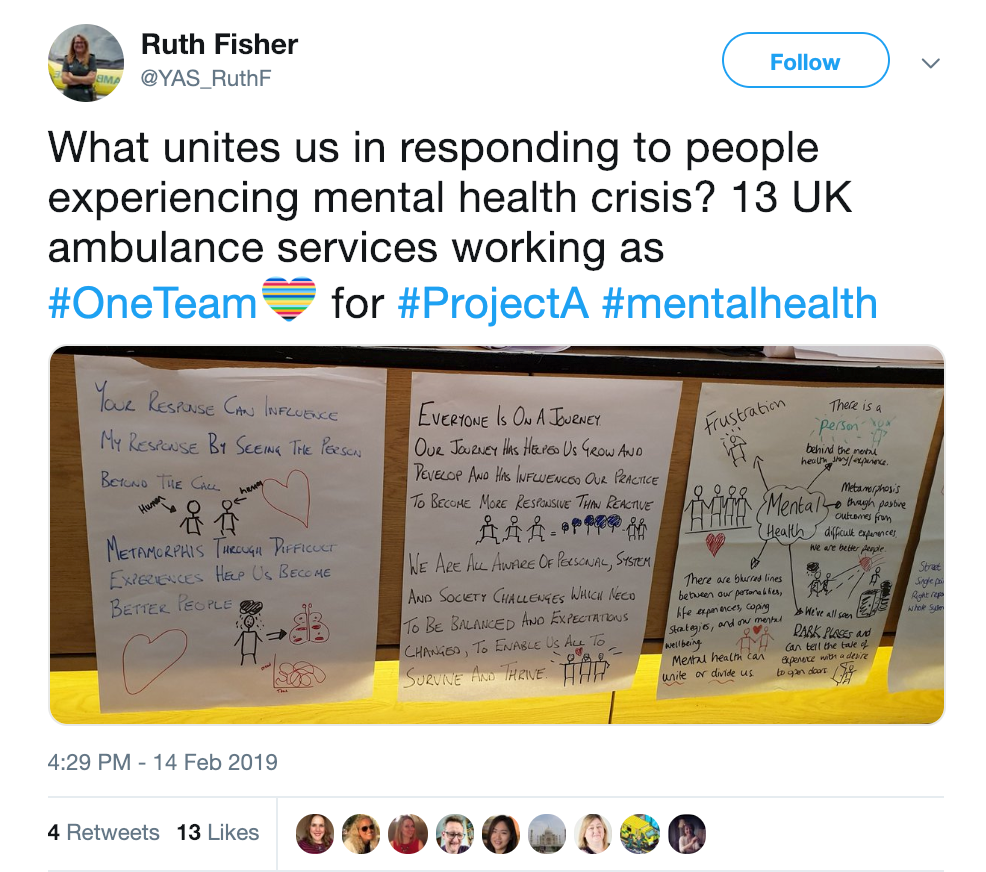
Task: View the 13 Likes list
Action: point(218,832)
